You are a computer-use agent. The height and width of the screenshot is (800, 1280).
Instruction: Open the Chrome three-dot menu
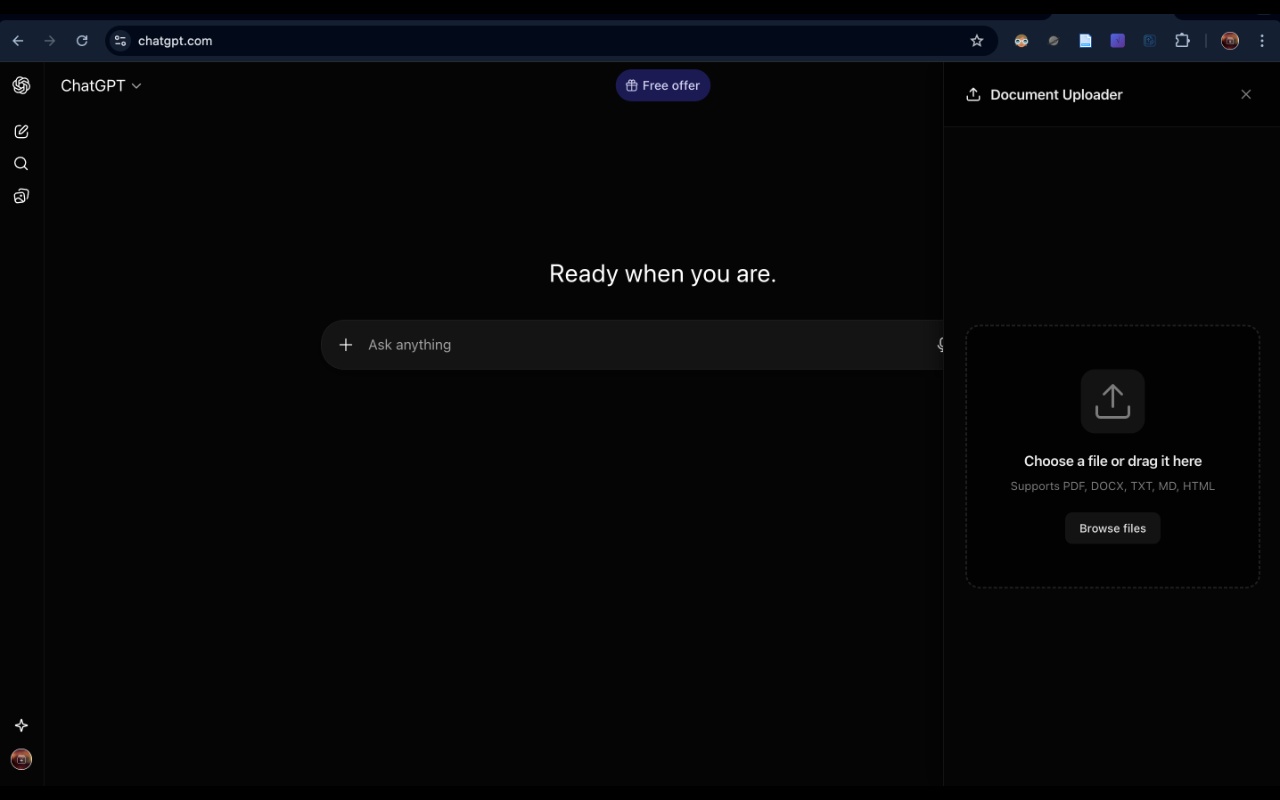1262,41
